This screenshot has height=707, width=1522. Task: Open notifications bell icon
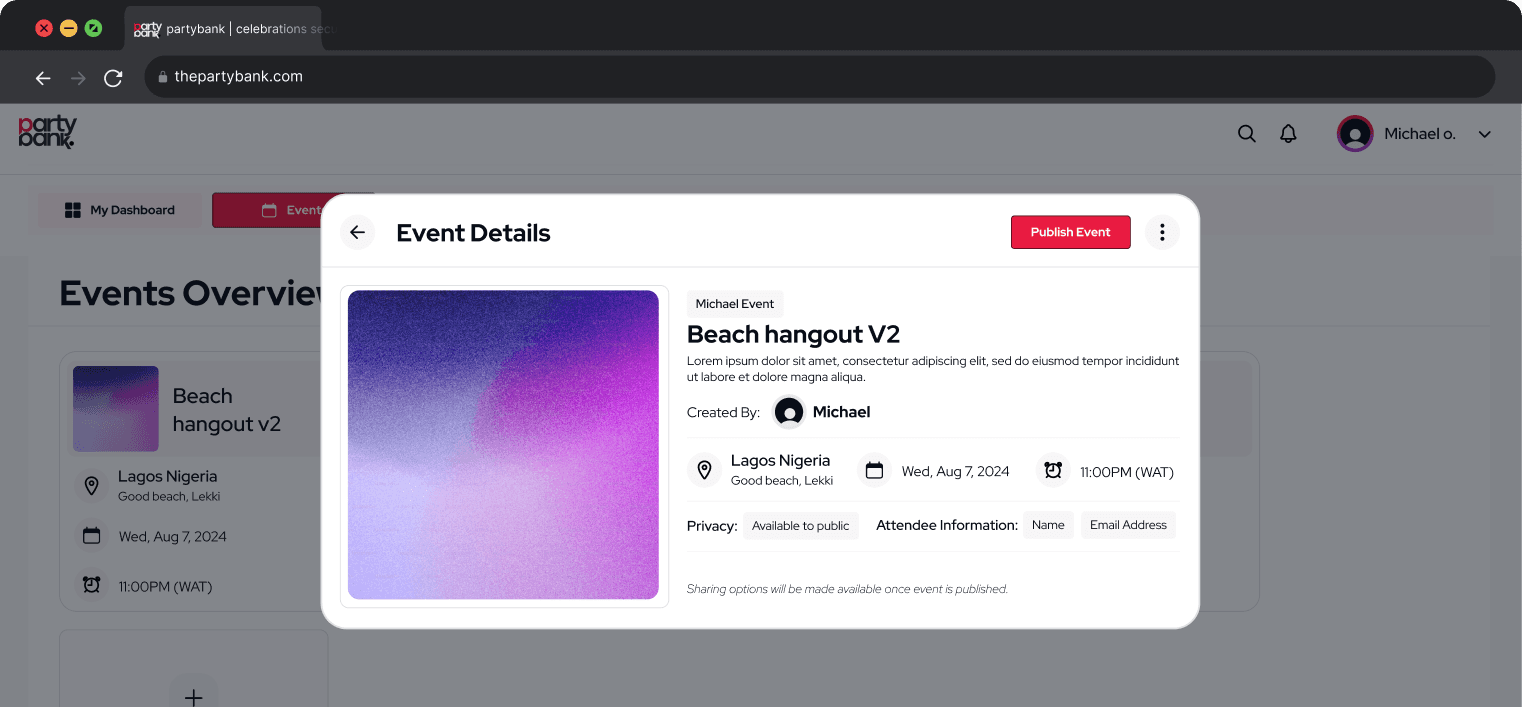pyautogui.click(x=1288, y=134)
